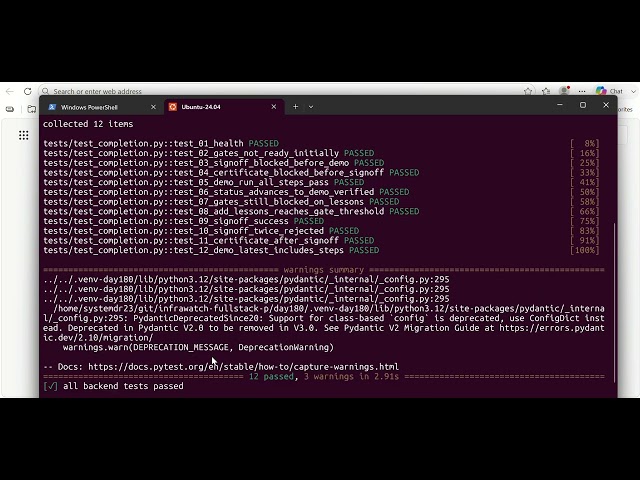This screenshot has height=480, width=640.
Task: Click the test_12_demo_latest_includes_steps line
Action: [x=211, y=250]
